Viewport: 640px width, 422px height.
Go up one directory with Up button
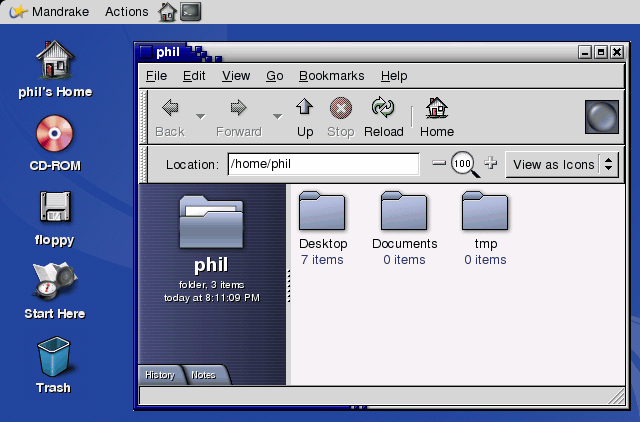305,118
